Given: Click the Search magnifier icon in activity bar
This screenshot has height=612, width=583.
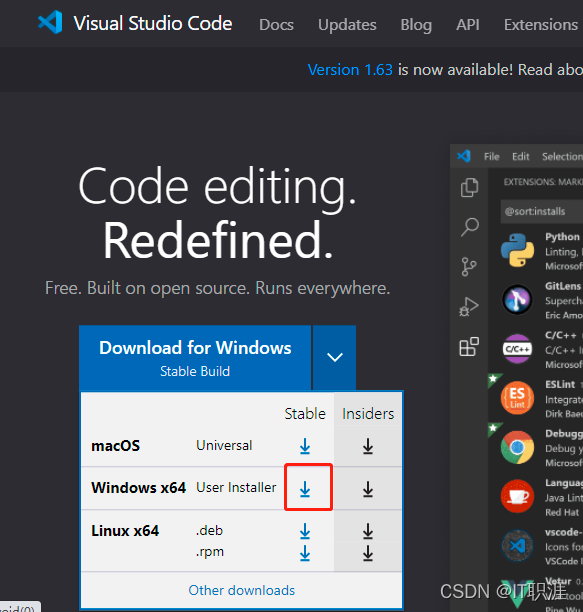Looking at the screenshot, I should tap(469, 227).
